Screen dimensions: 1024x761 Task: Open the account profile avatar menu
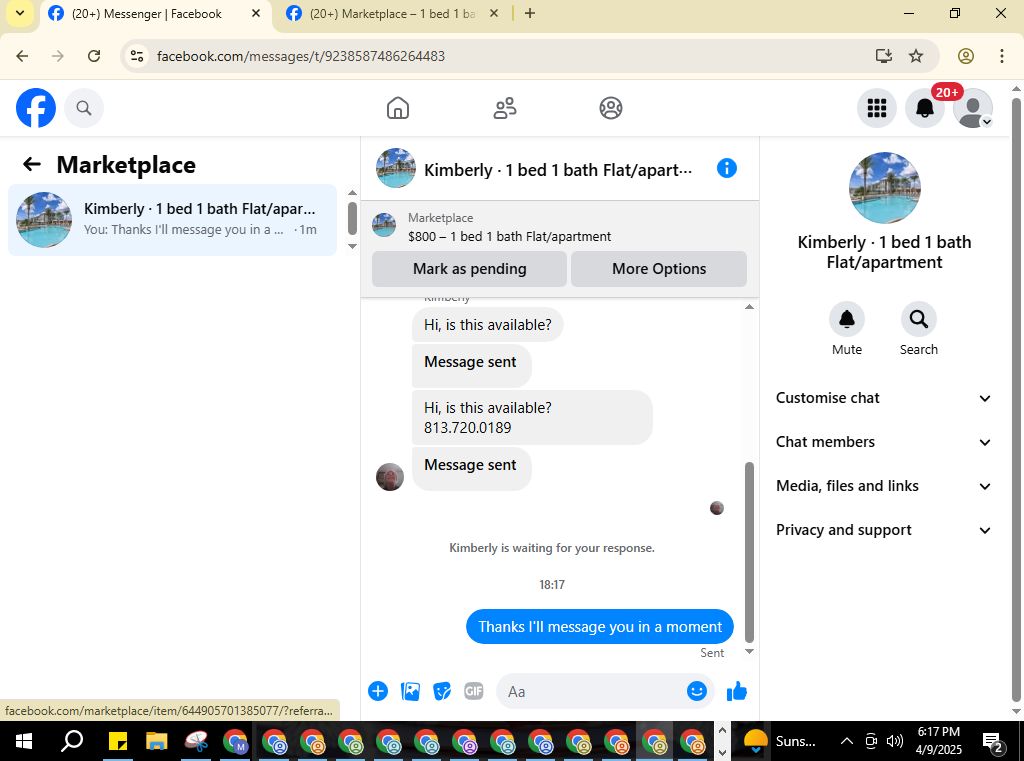972,108
